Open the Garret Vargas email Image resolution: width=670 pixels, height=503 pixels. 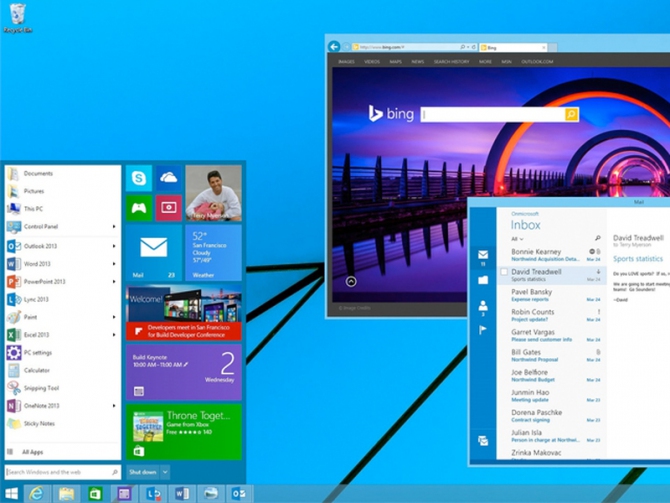click(x=551, y=335)
